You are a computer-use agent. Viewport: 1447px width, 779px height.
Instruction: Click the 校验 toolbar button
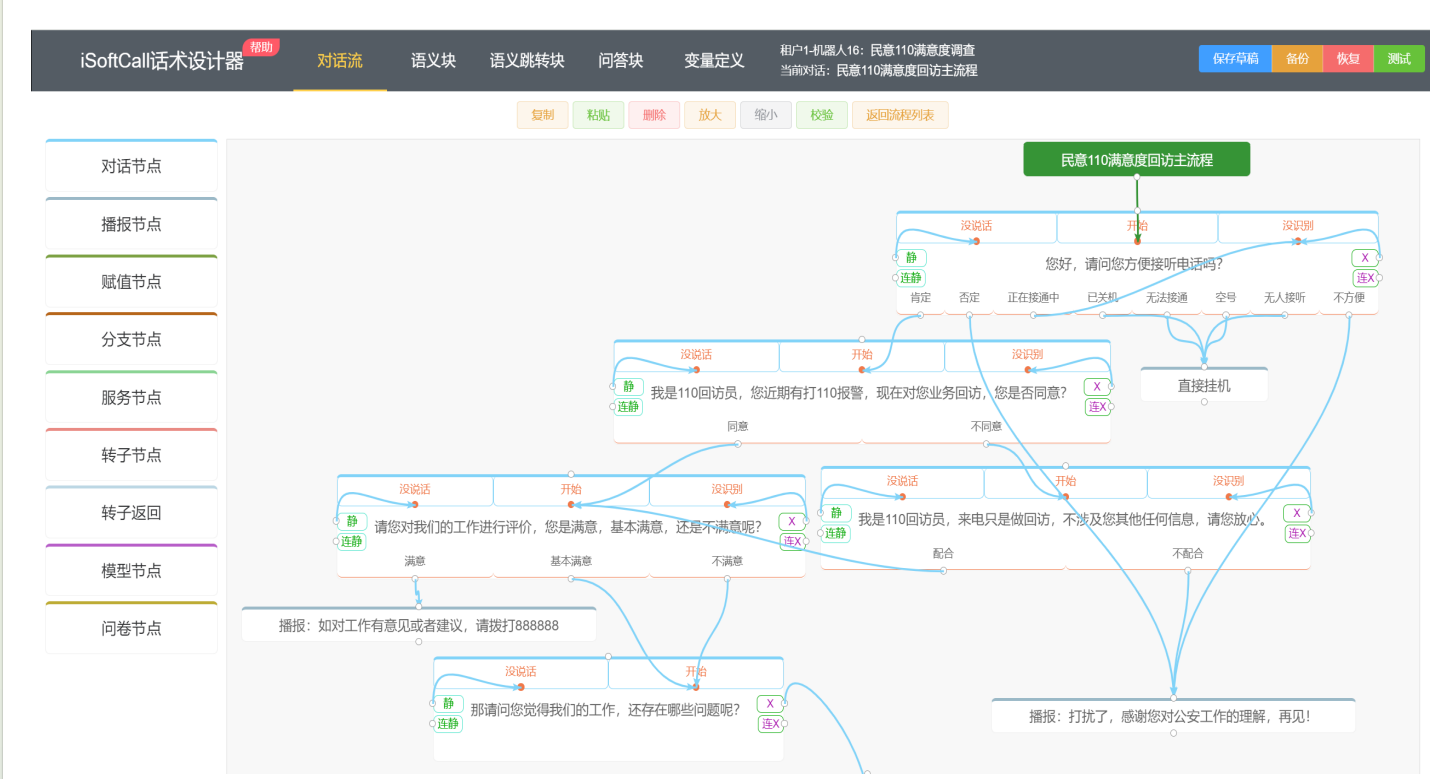tap(822, 115)
